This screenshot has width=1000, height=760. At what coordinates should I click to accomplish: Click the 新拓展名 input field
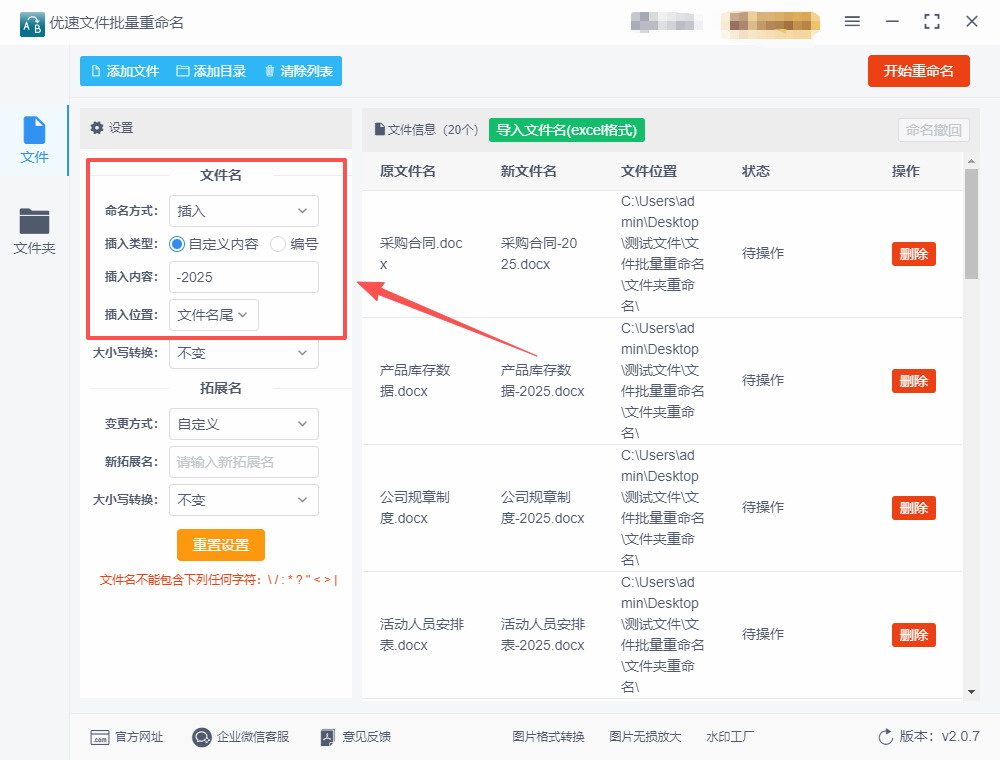click(x=243, y=462)
